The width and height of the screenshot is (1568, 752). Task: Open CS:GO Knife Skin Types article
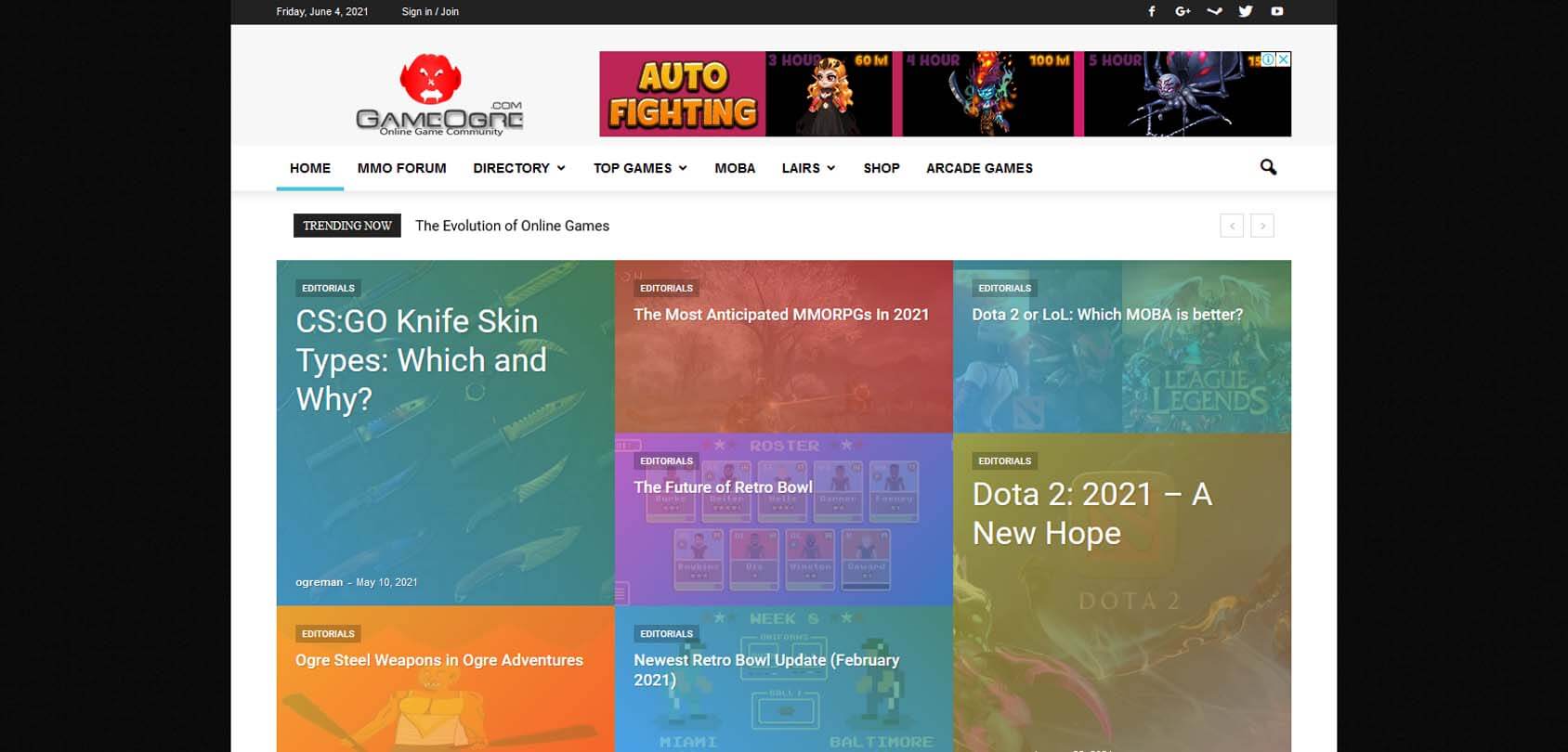click(421, 360)
